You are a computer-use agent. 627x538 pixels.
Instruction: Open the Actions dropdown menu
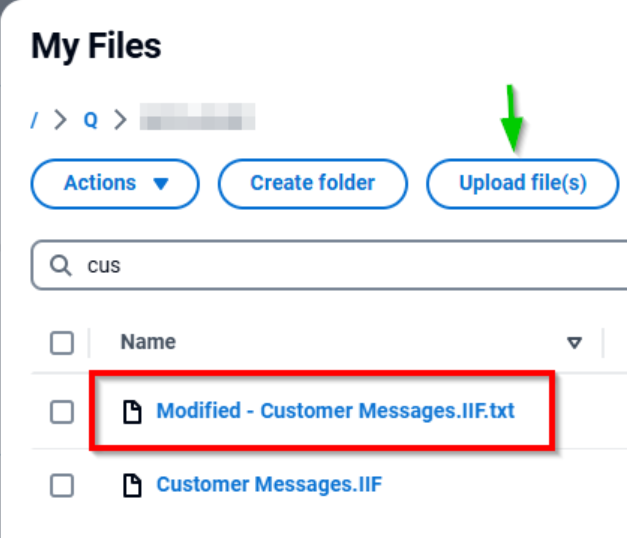point(115,184)
